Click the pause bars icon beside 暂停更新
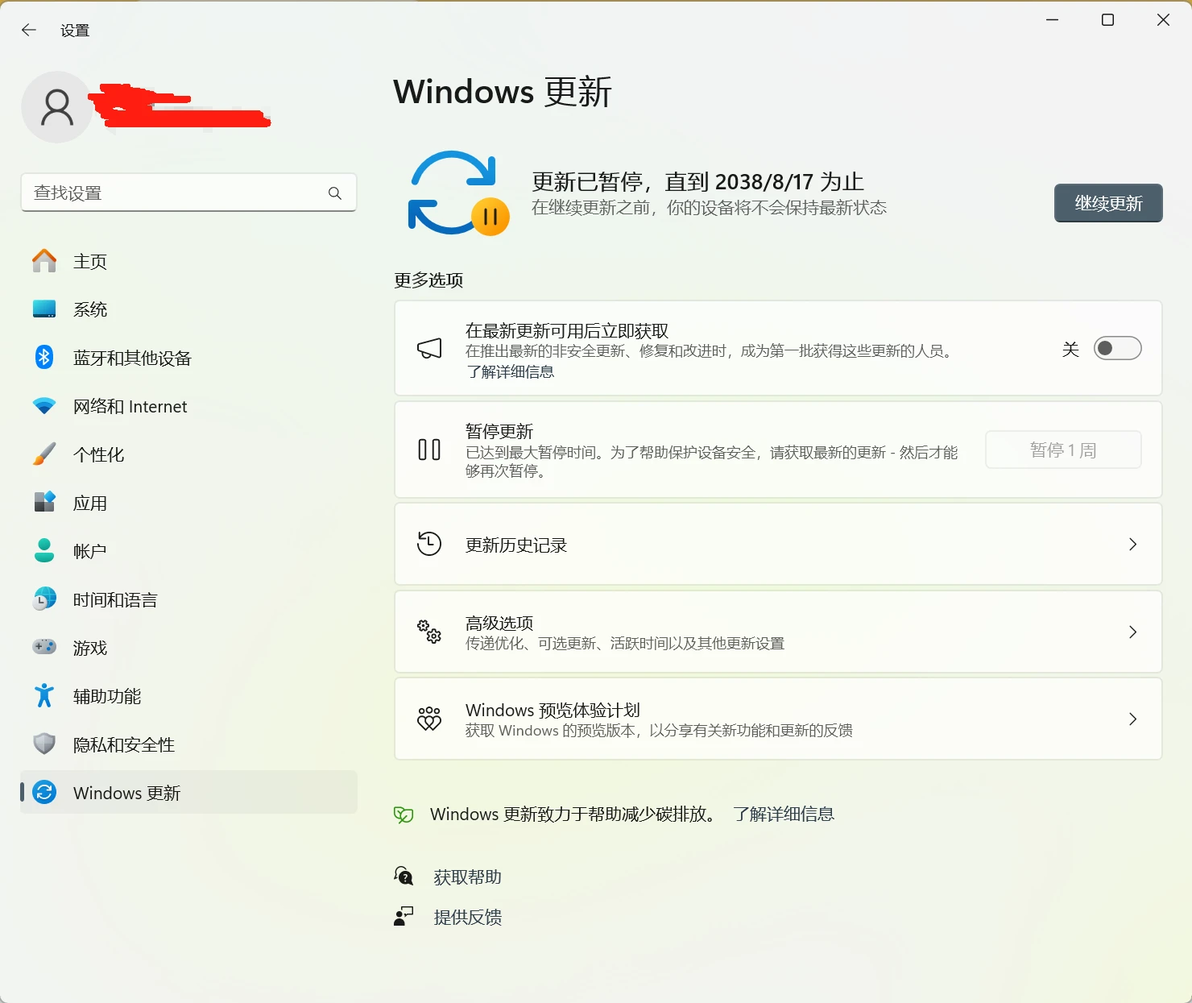Viewport: 1192px width, 1003px height. 430,449
